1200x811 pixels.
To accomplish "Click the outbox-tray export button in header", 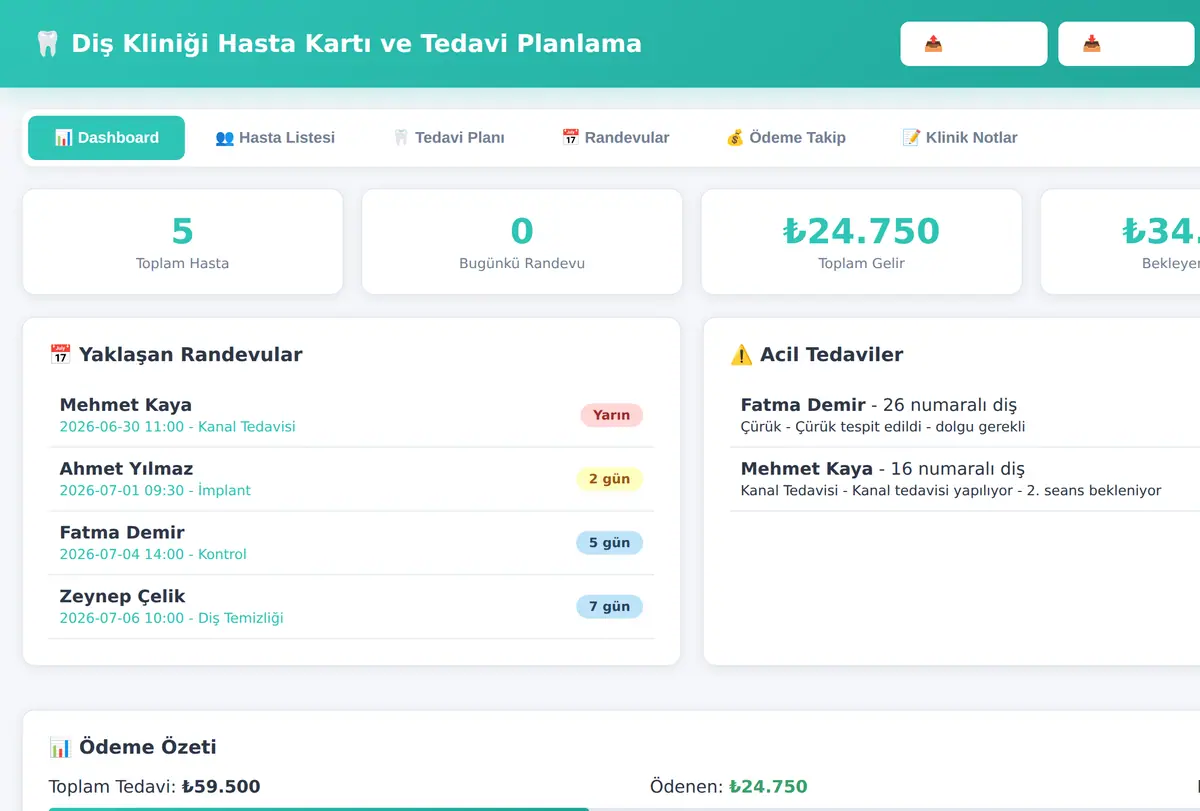I will [x=974, y=44].
